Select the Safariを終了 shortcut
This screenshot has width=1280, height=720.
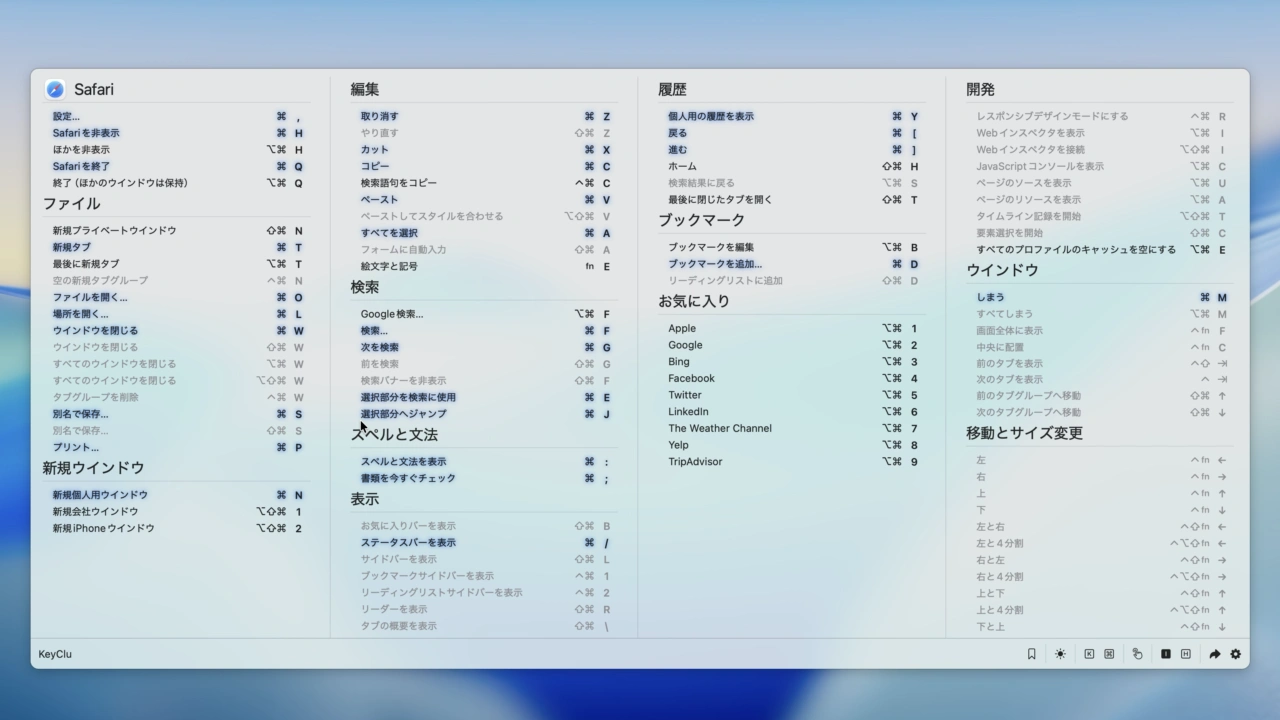coord(178,166)
